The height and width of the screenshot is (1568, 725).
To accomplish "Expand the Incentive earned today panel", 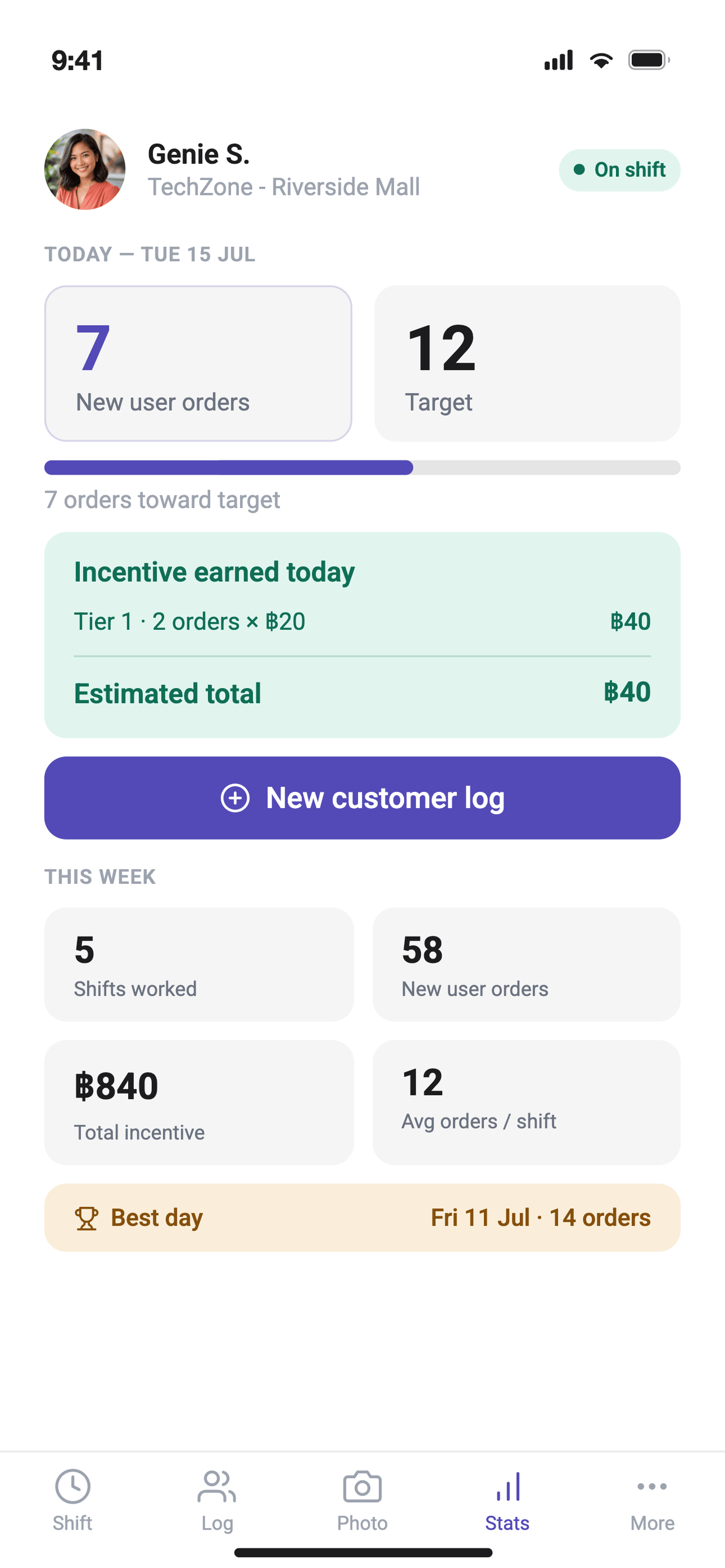I will click(x=362, y=635).
